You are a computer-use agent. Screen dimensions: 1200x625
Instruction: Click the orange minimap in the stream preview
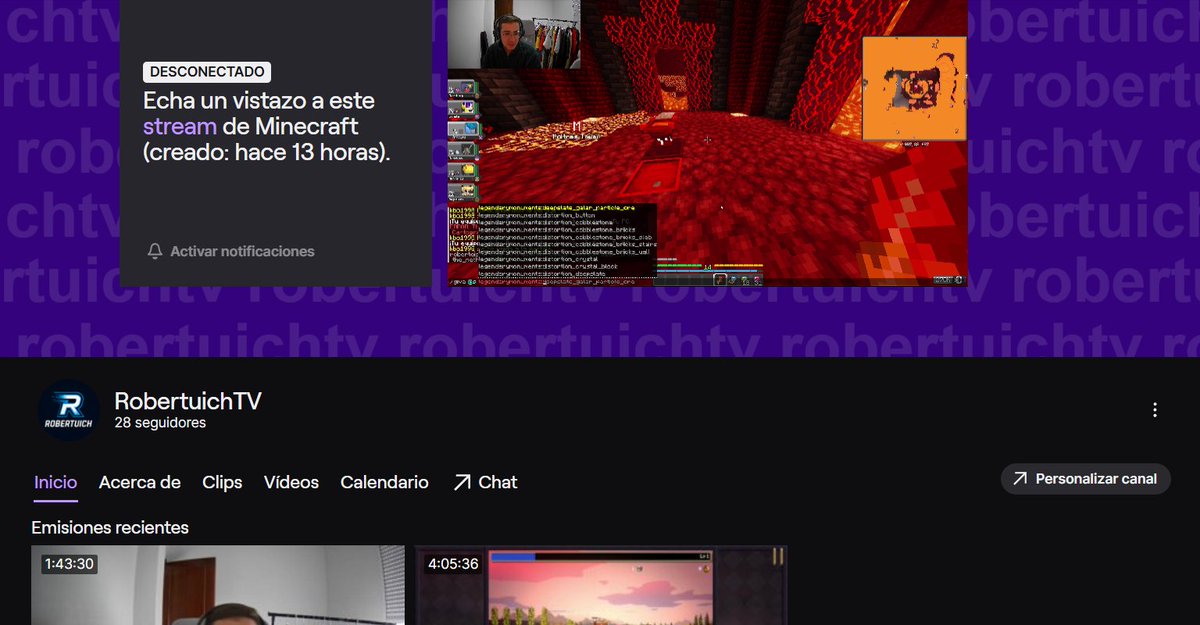tap(915, 89)
